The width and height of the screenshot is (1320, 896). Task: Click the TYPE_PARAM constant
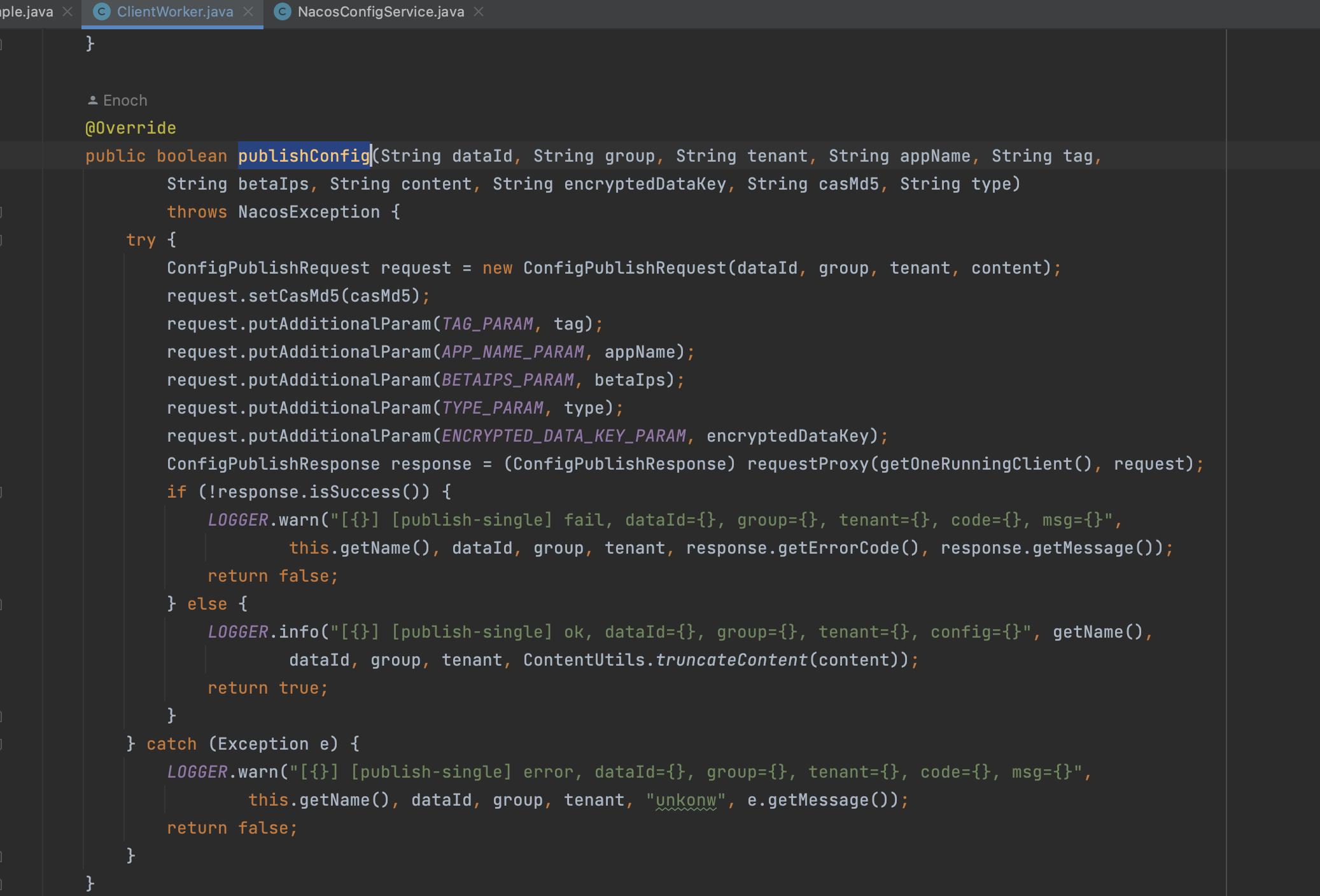(493, 408)
